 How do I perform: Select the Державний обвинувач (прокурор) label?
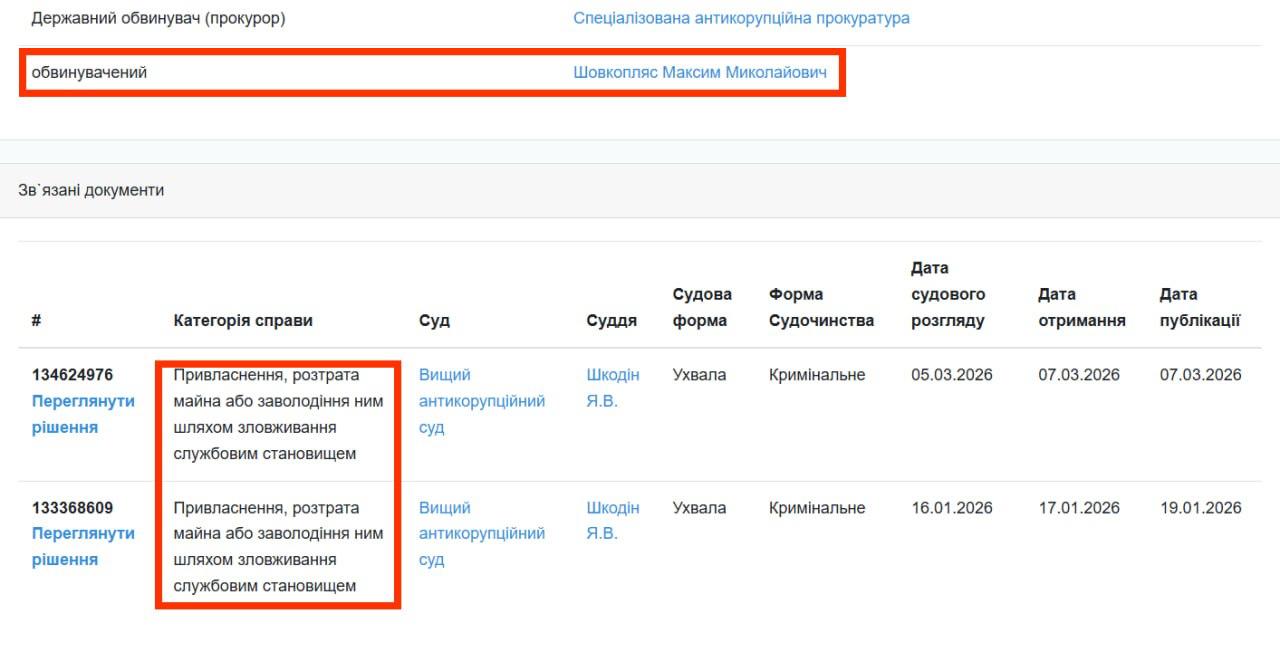point(159,18)
